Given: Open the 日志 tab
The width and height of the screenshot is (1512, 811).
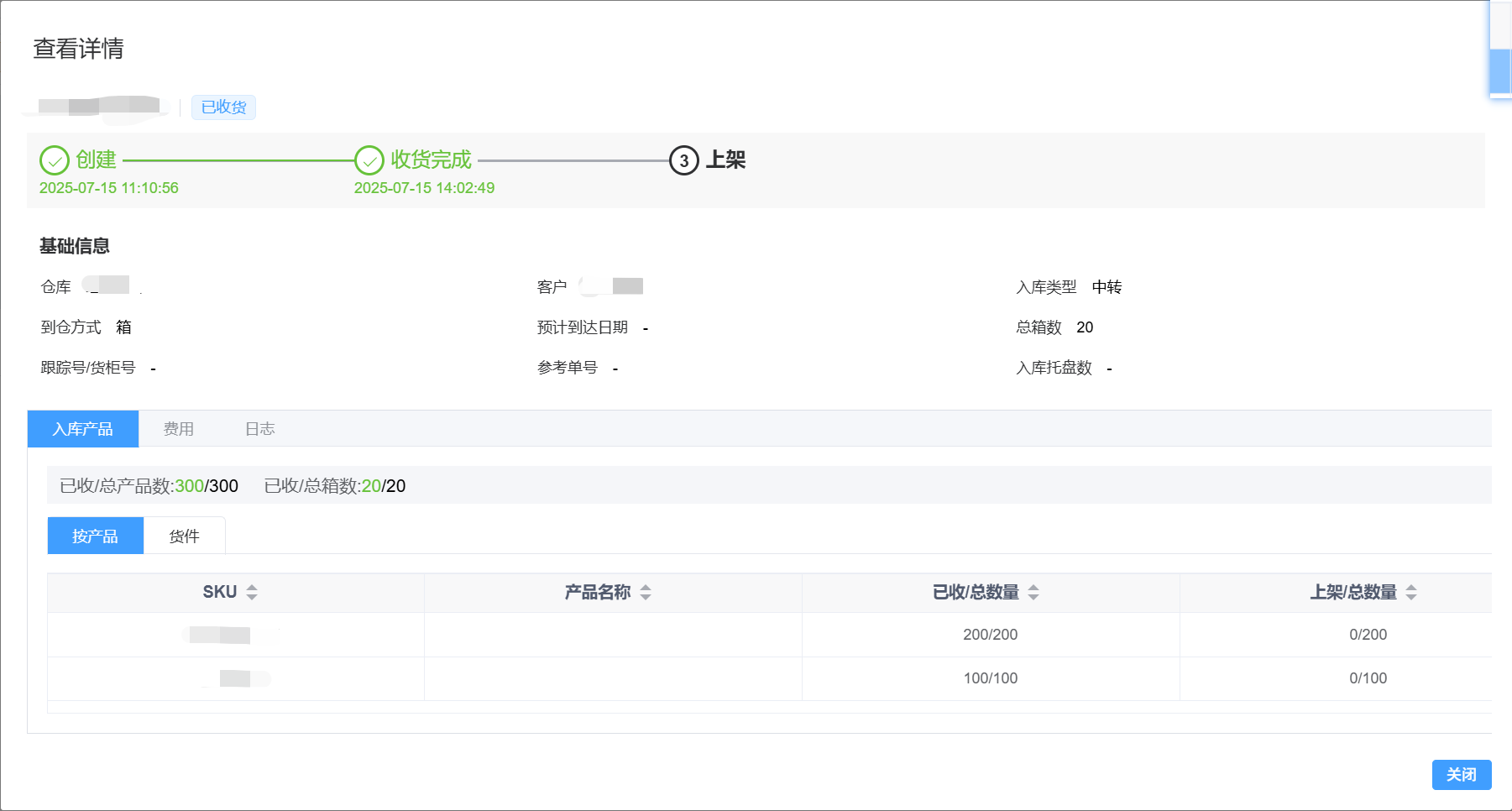Looking at the screenshot, I should point(260,428).
